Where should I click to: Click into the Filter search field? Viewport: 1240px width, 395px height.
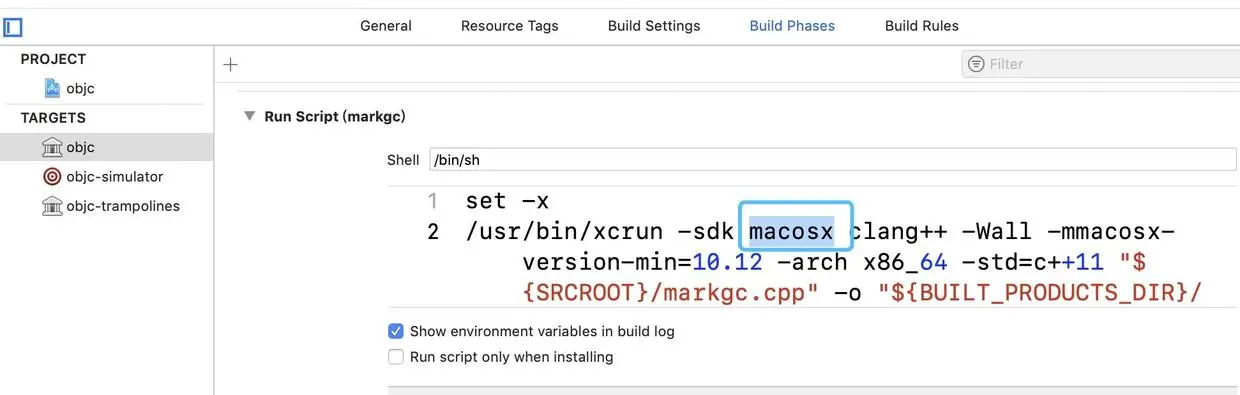[x=1100, y=64]
